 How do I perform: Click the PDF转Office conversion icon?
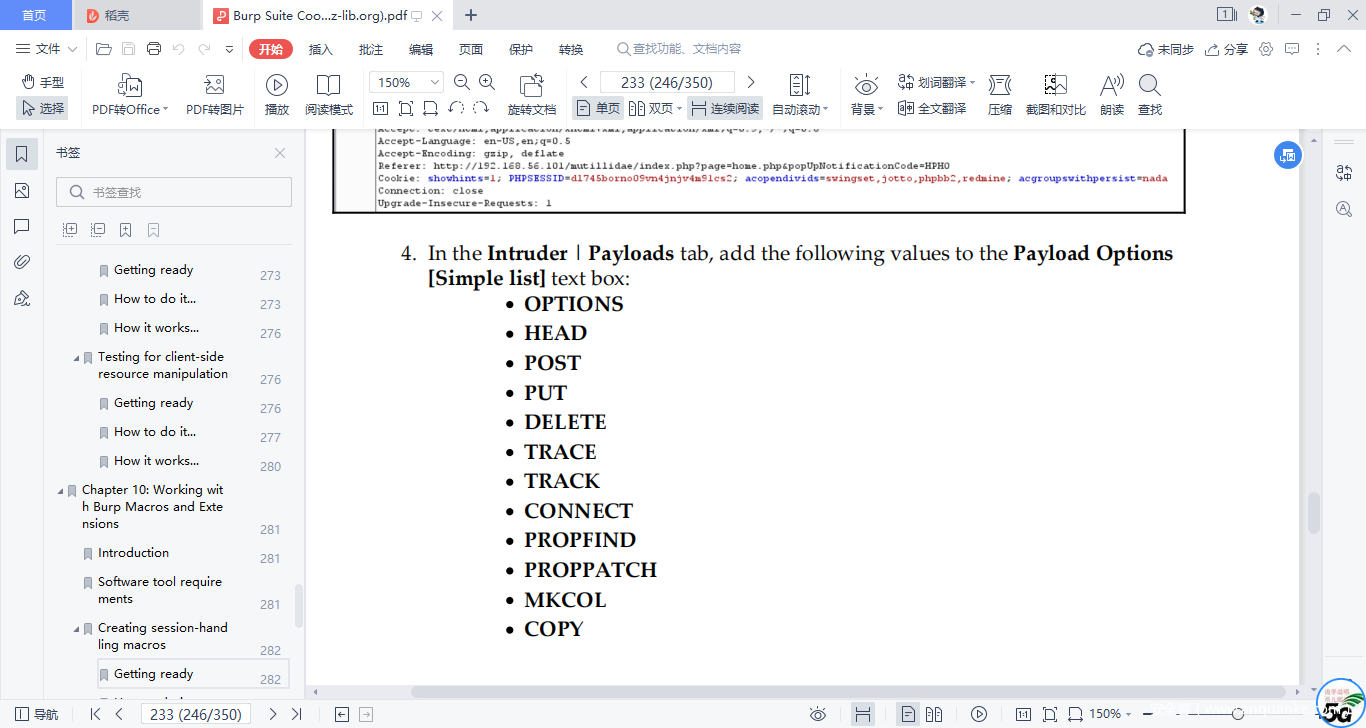click(x=130, y=86)
